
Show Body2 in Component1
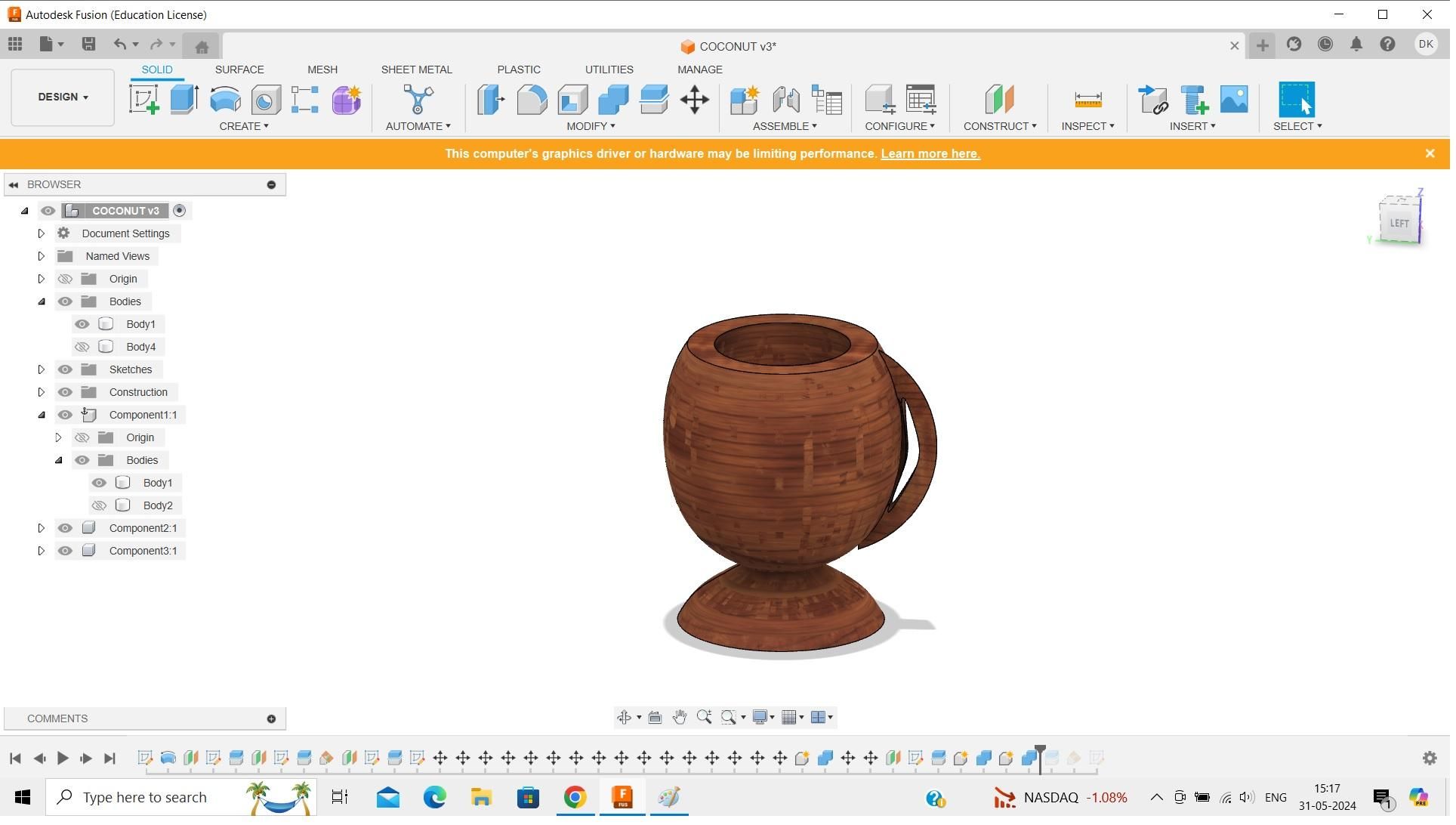99,505
